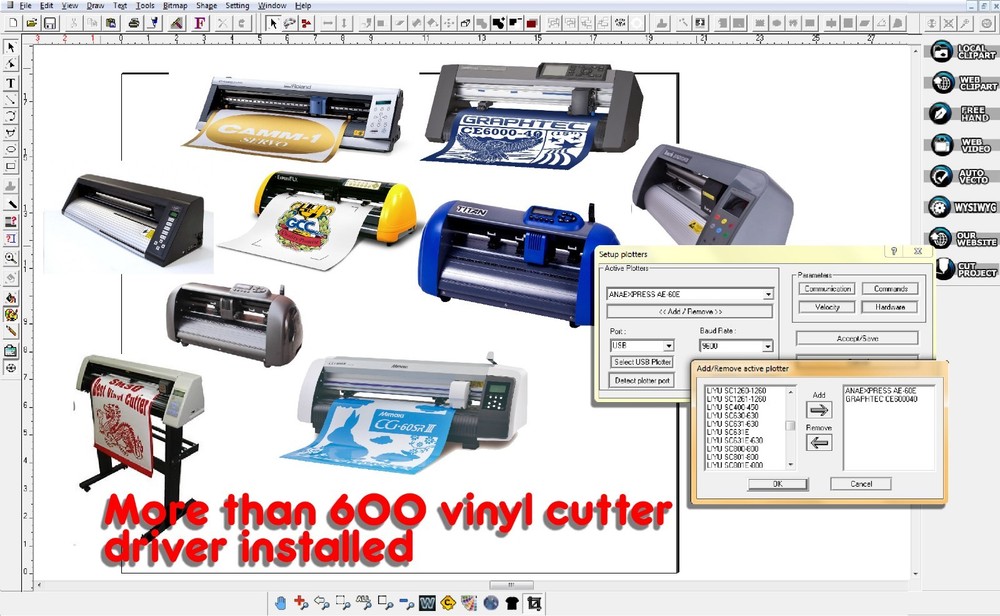Screen dimensions: 1000x616
Task: Open Our Website in the right panel
Action: [963, 238]
